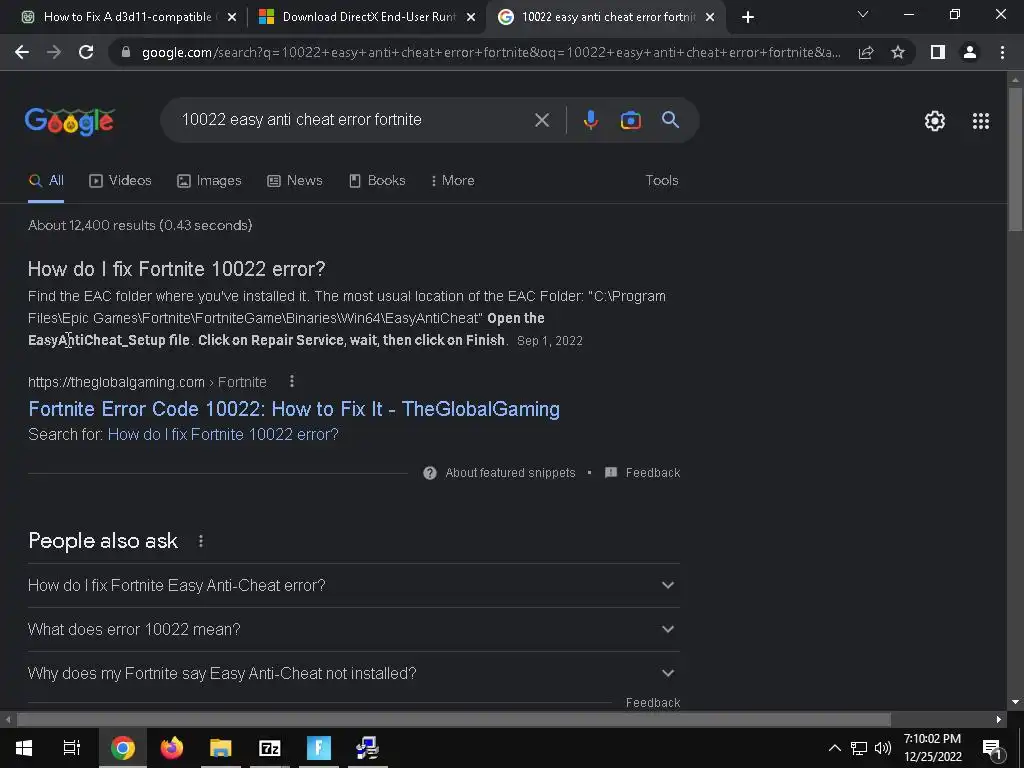
Task: Expand How do I fix Fortnite Easy Anti-Cheat error
Action: tap(353, 586)
